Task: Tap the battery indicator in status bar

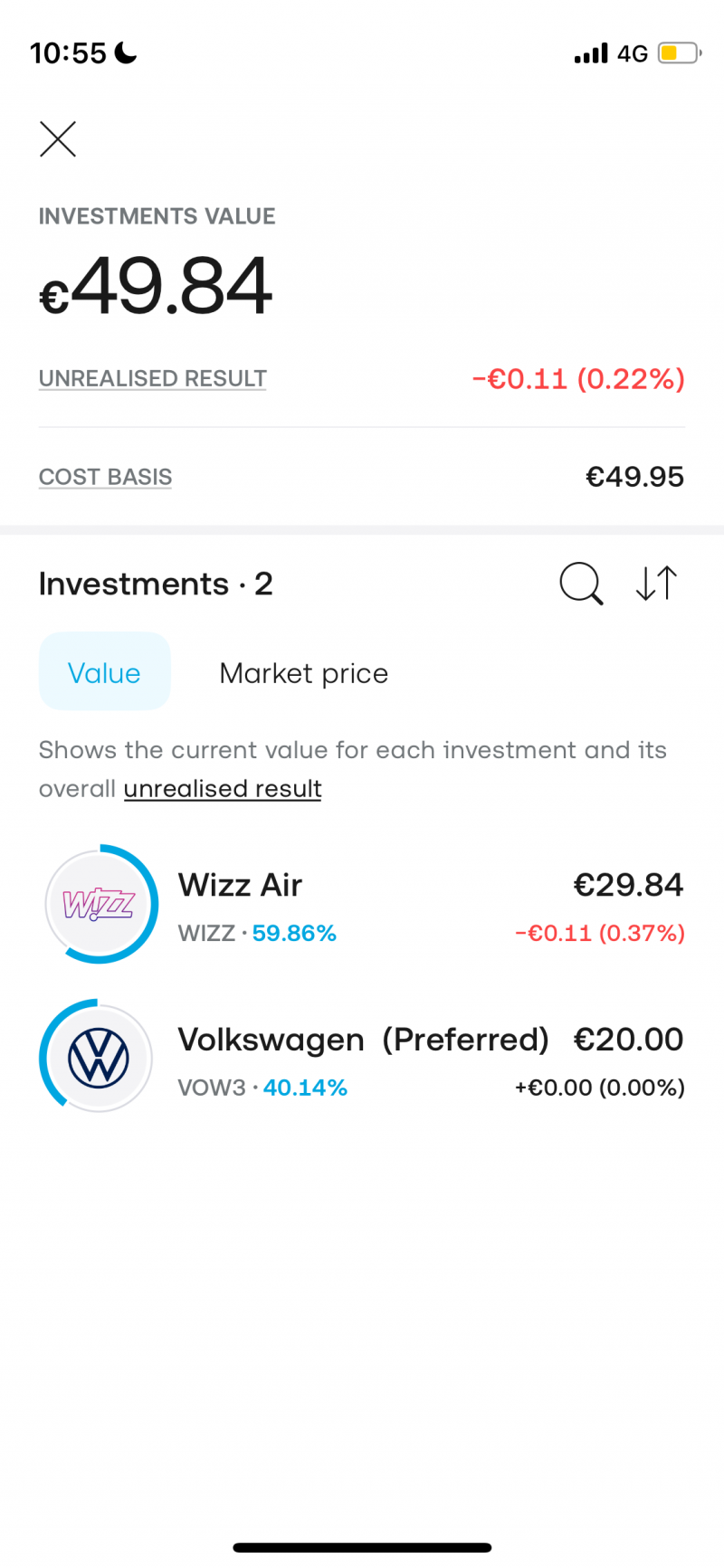Action: pyautogui.click(x=680, y=53)
